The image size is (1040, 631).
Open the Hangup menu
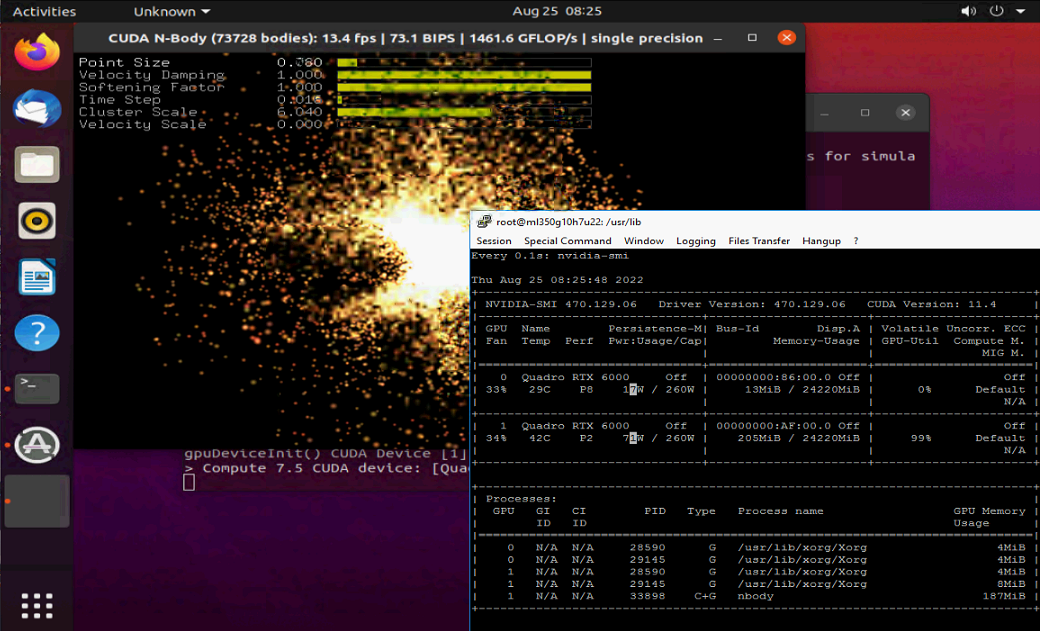(x=821, y=241)
